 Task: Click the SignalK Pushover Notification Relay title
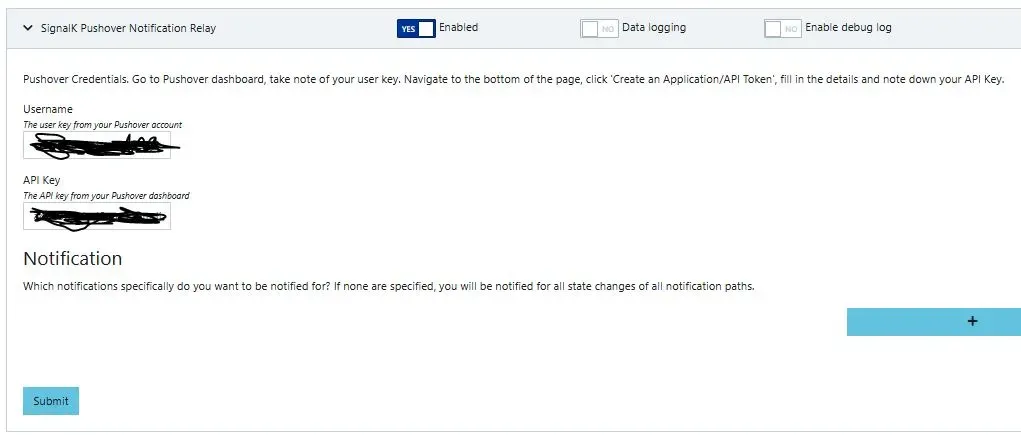click(128, 29)
